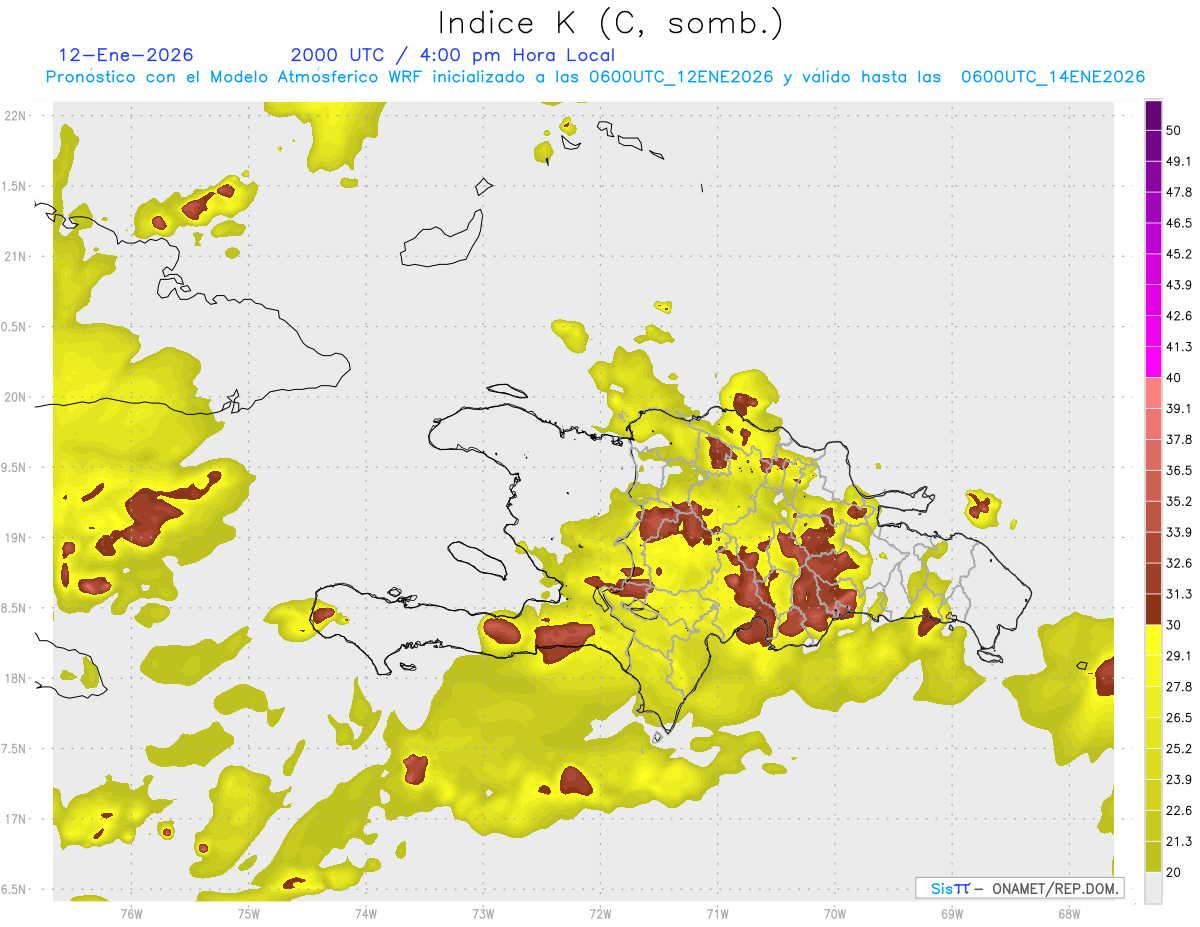Click the colorbar value "41.3"
Image resolution: width=1200 pixels, height=927 pixels.
pyautogui.click(x=1179, y=347)
